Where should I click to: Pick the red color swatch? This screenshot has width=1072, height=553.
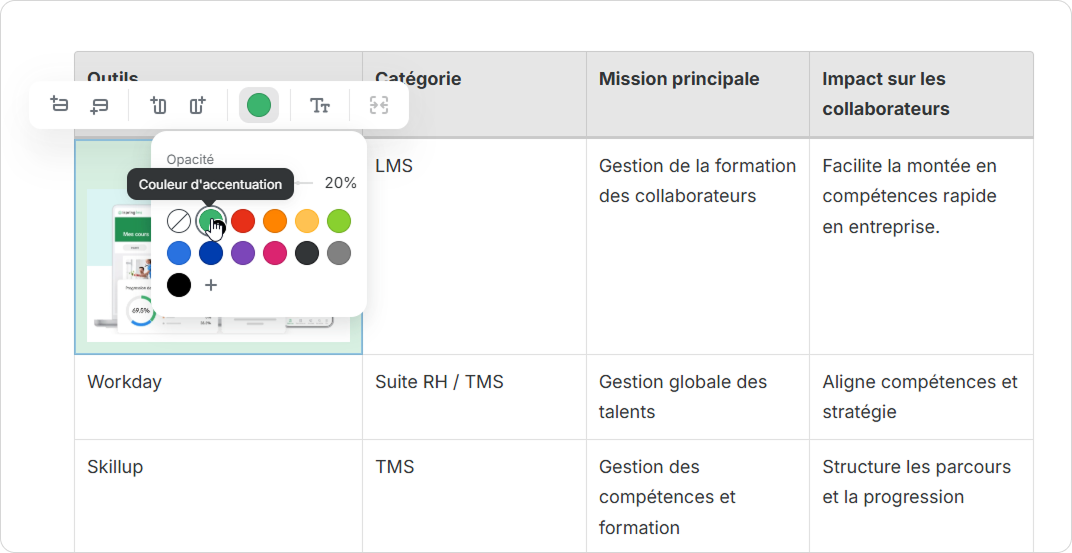point(243,221)
